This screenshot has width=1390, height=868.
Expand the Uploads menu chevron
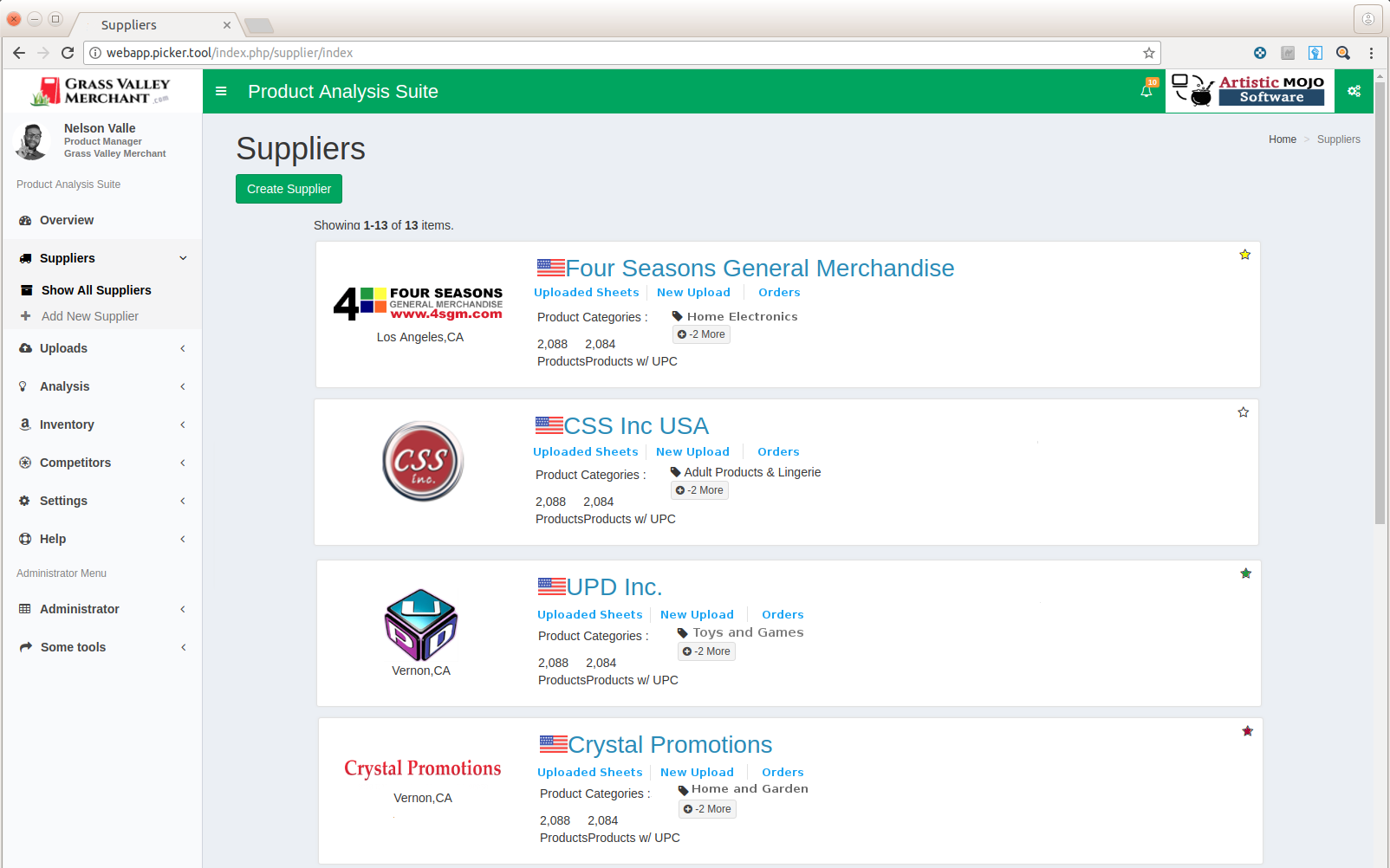click(183, 348)
